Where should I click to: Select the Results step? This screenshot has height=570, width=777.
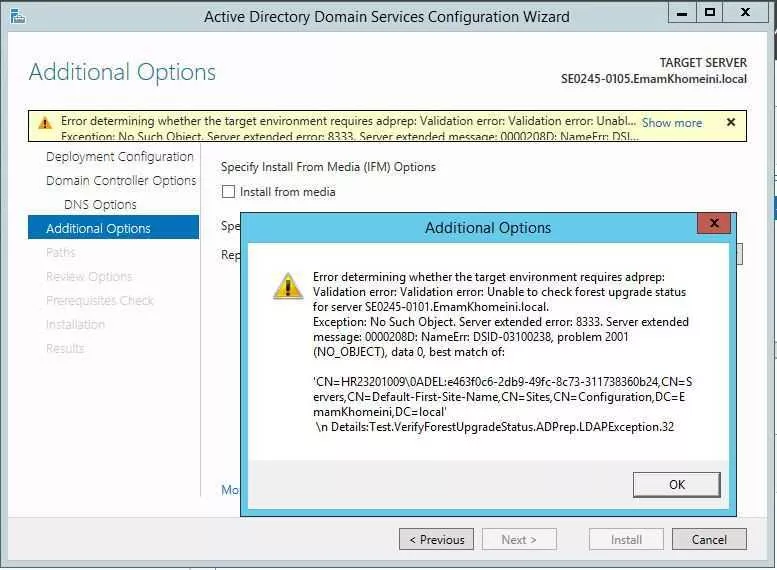65,348
